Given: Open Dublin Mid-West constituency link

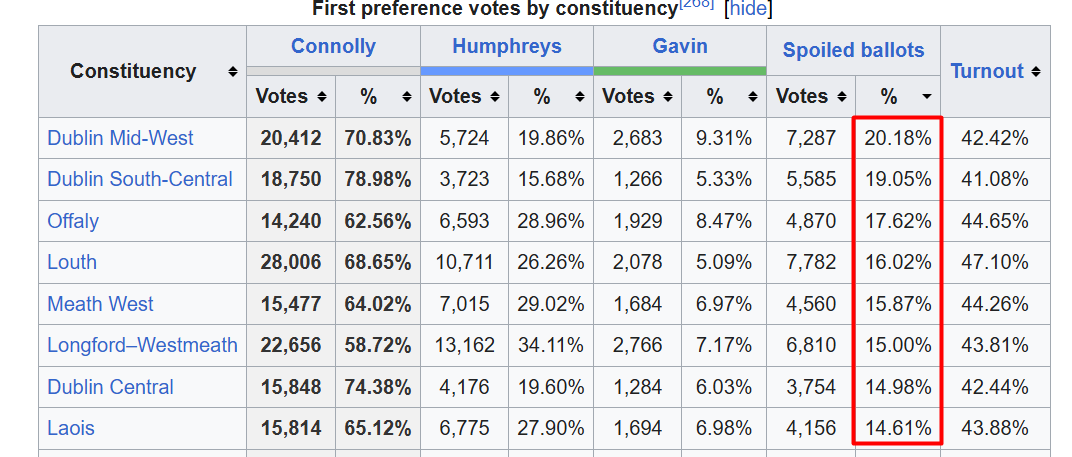Looking at the screenshot, I should [120, 138].
